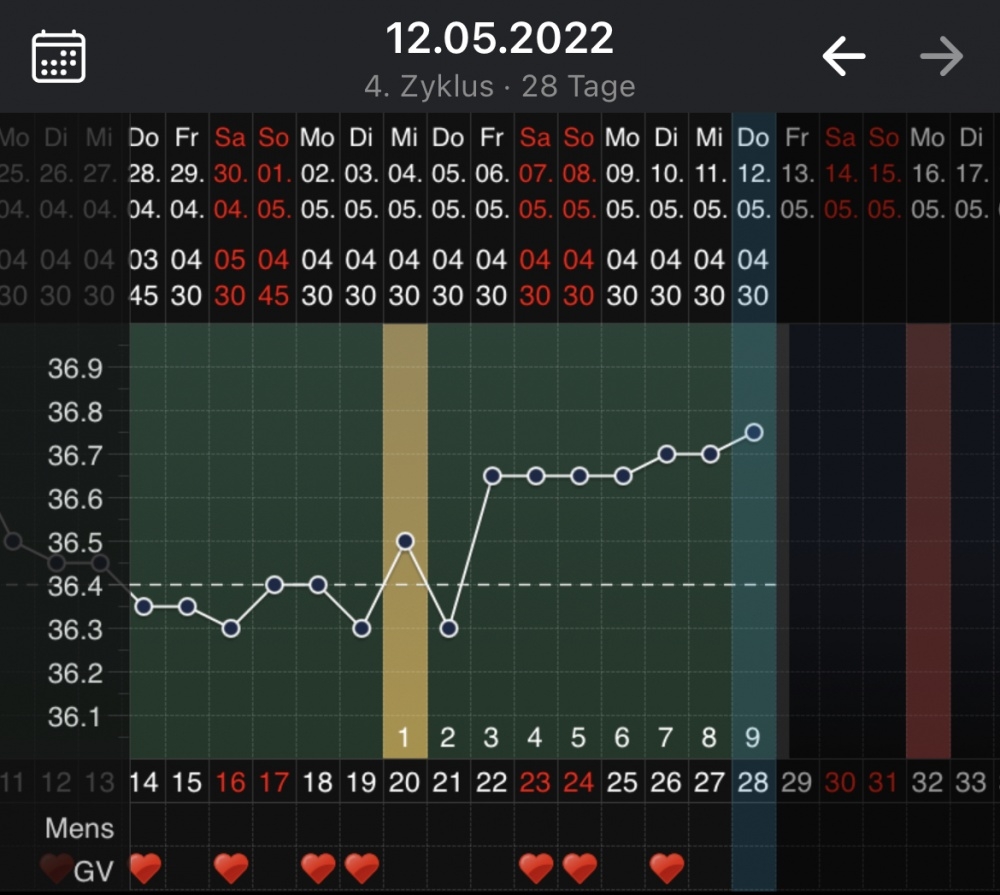The image size is (1000, 895).
Task: Tap the heart icon under cycle day 16
Action: (231, 868)
